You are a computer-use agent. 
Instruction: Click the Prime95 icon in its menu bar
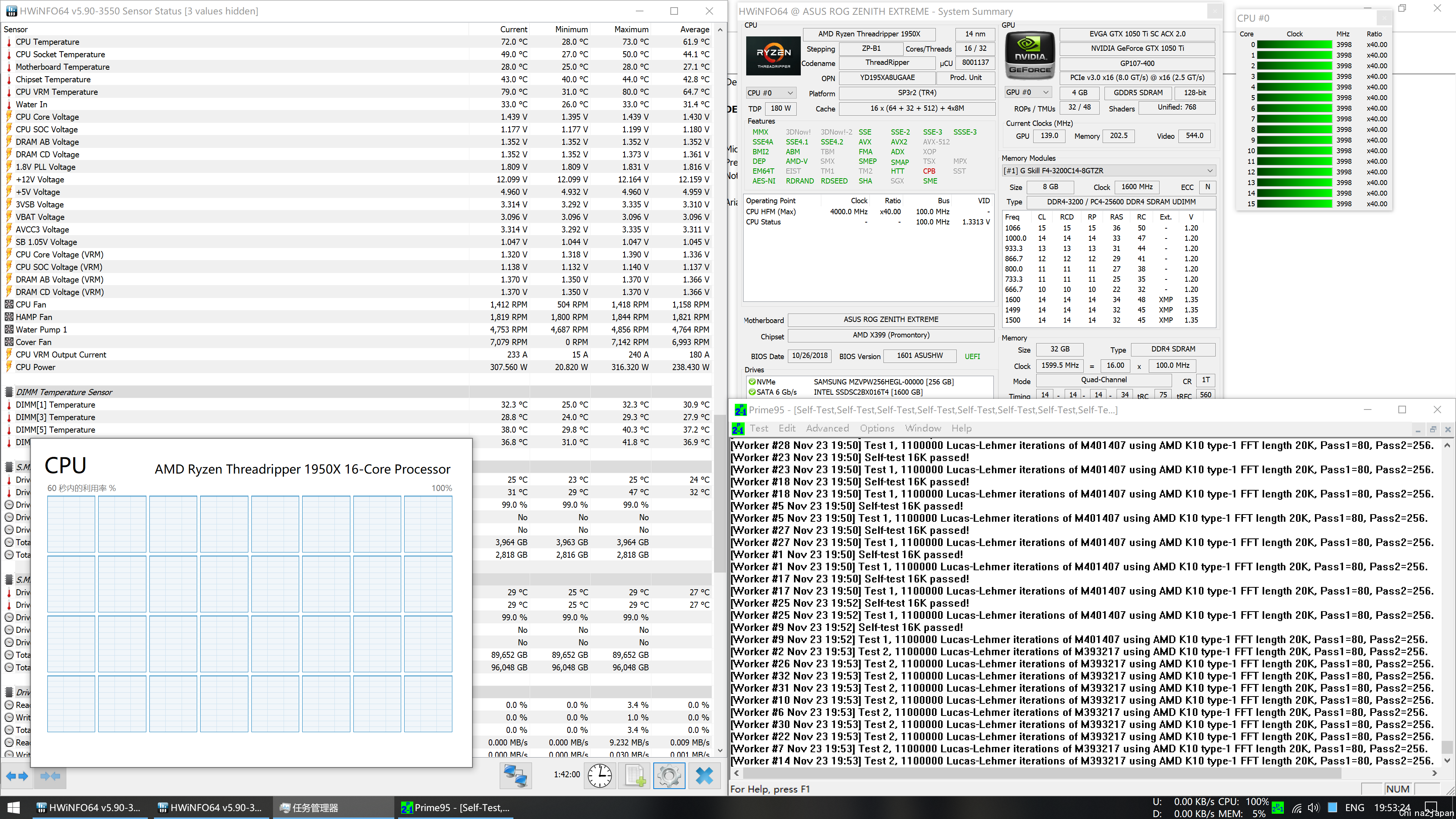point(738,428)
